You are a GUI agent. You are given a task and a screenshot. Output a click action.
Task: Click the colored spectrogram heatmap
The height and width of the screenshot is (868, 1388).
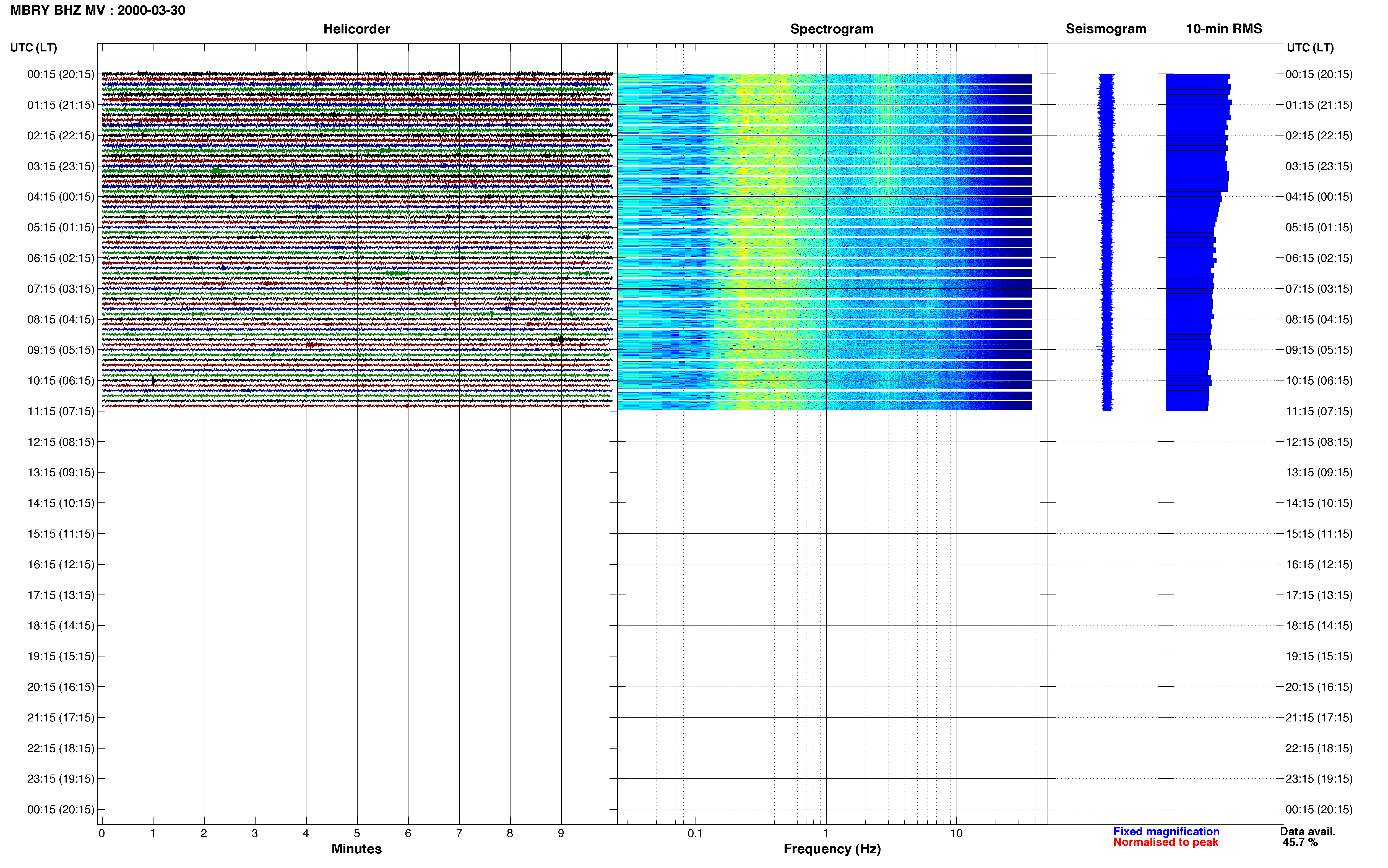click(x=824, y=242)
